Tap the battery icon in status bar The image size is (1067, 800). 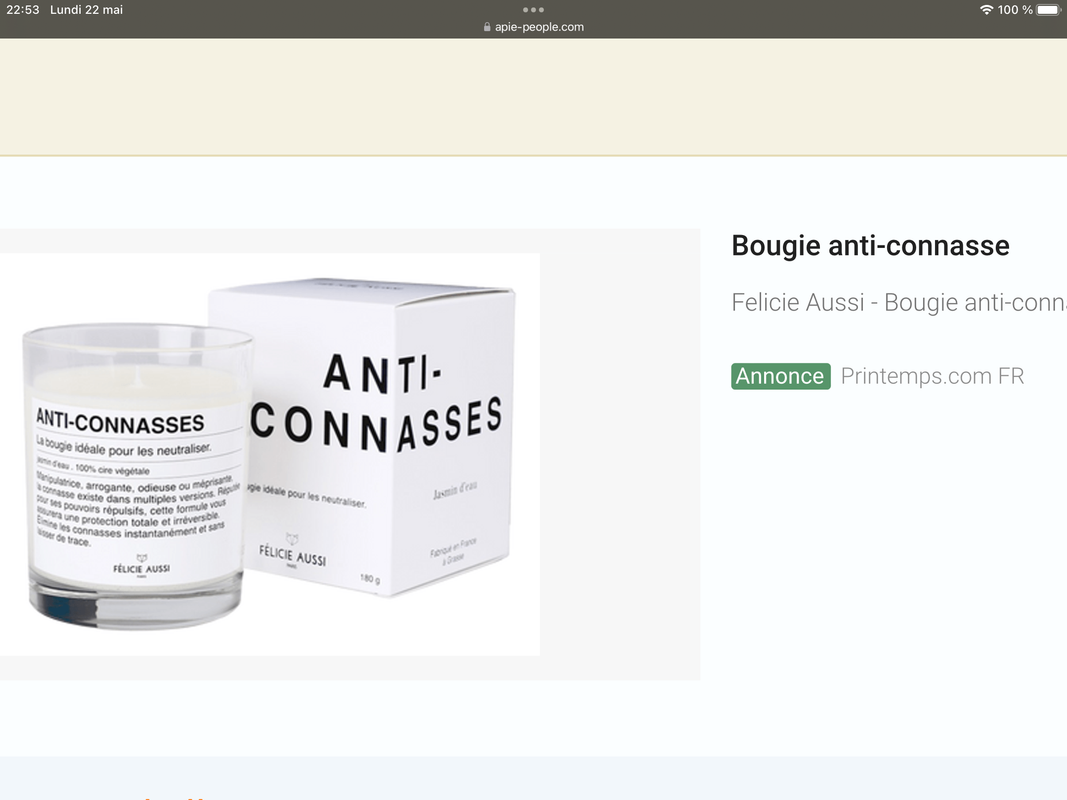1049,10
